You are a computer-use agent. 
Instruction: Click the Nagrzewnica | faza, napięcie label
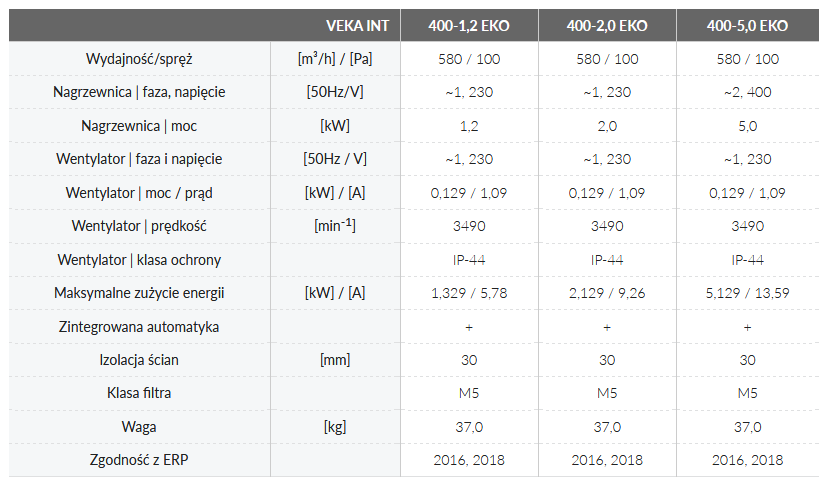[x=139, y=92]
